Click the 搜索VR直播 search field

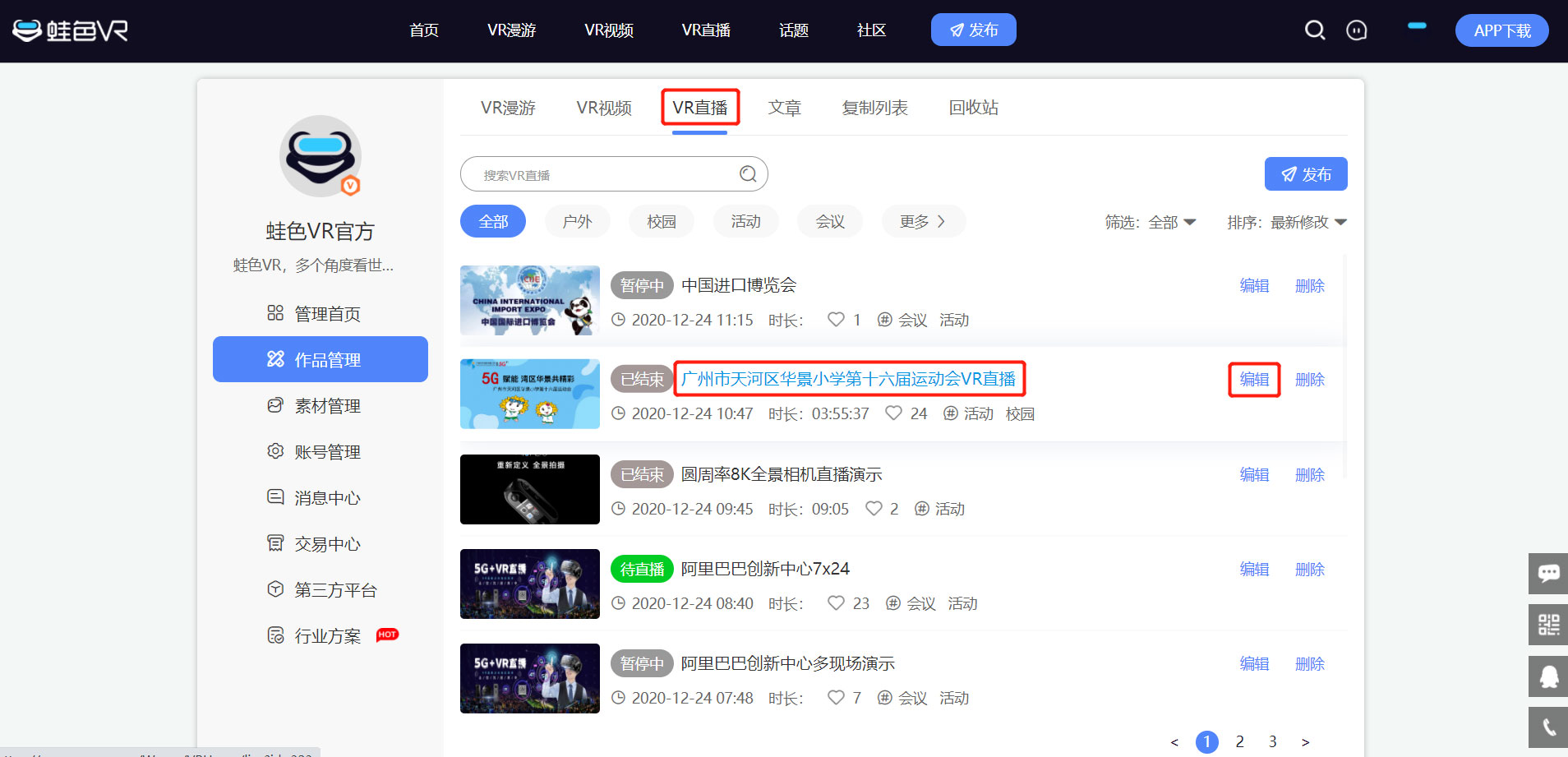(614, 174)
